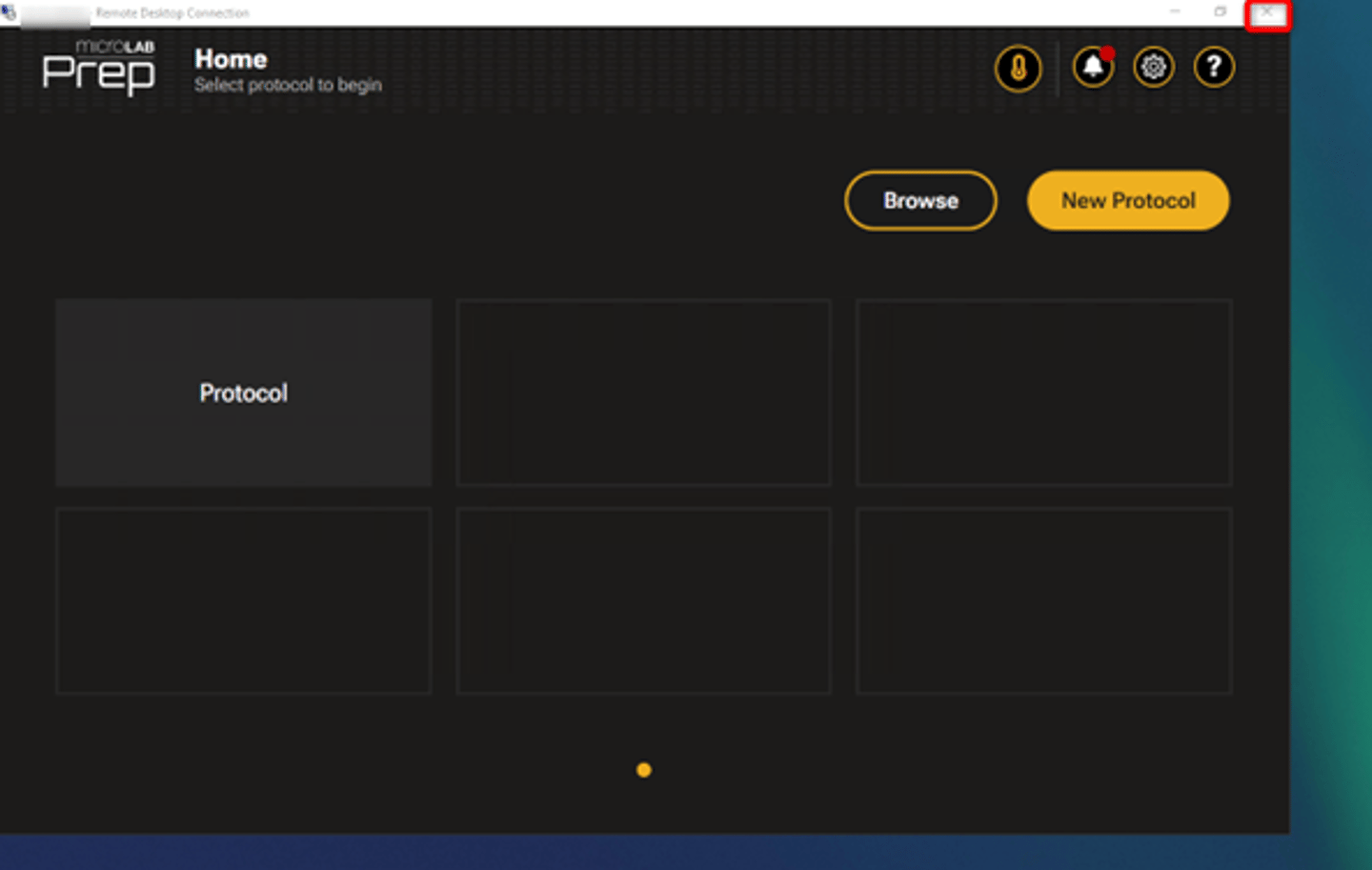Close the Remote Desktop Connection window
Viewport: 1372px width, 870px height.
coord(1267,13)
